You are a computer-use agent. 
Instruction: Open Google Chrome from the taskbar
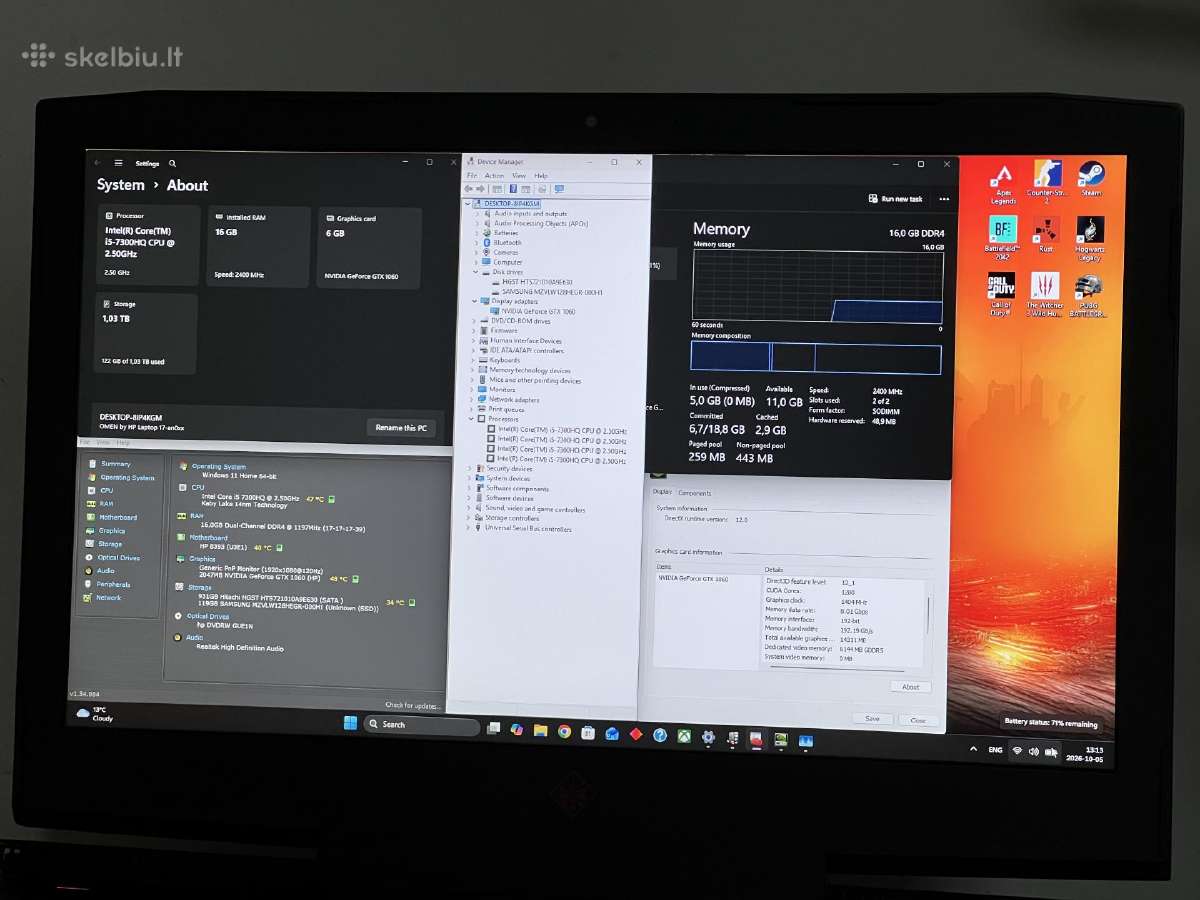564,732
